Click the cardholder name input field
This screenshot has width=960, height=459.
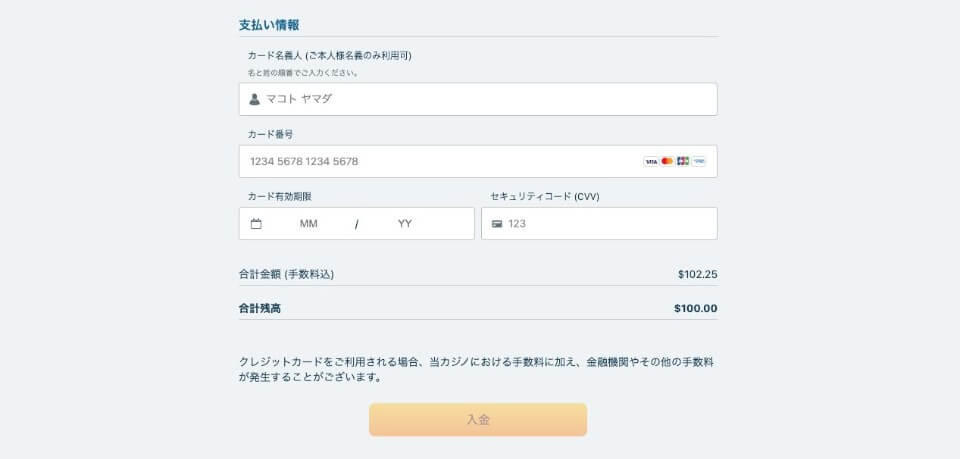pyautogui.click(x=478, y=99)
